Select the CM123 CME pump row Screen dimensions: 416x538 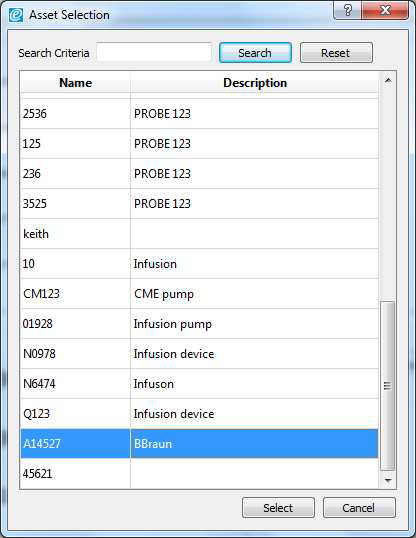tap(199, 294)
